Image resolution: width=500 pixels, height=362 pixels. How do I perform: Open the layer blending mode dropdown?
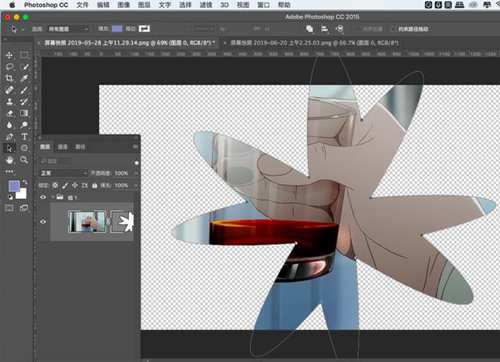63,173
